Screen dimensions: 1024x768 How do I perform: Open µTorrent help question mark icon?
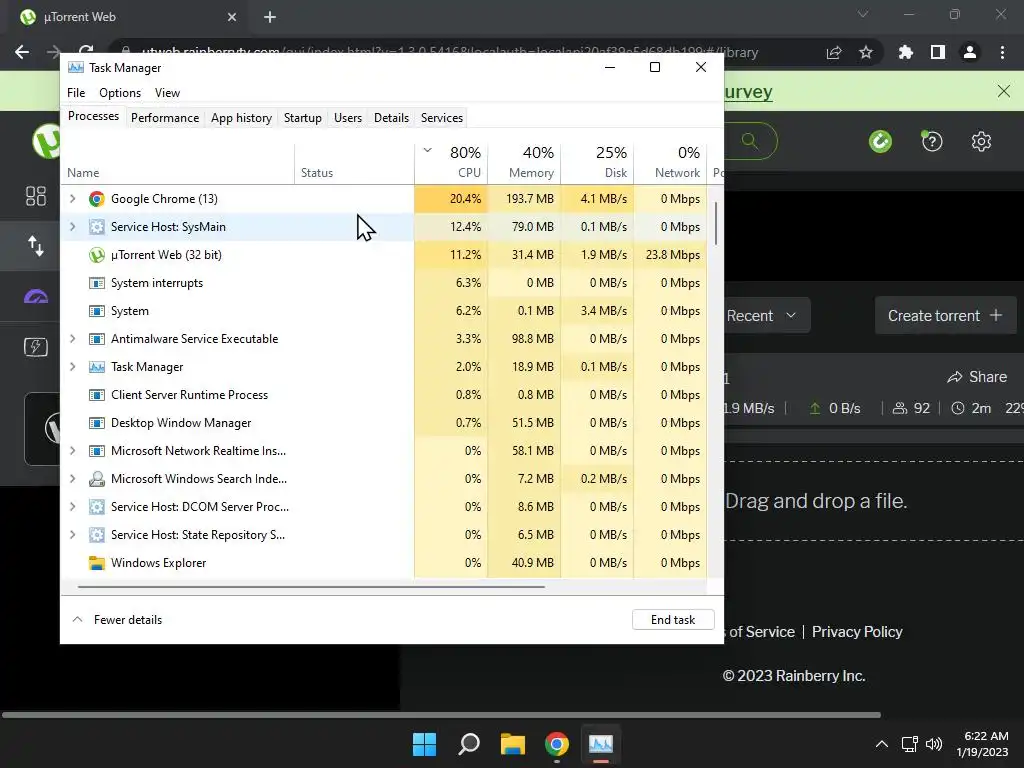point(932,141)
